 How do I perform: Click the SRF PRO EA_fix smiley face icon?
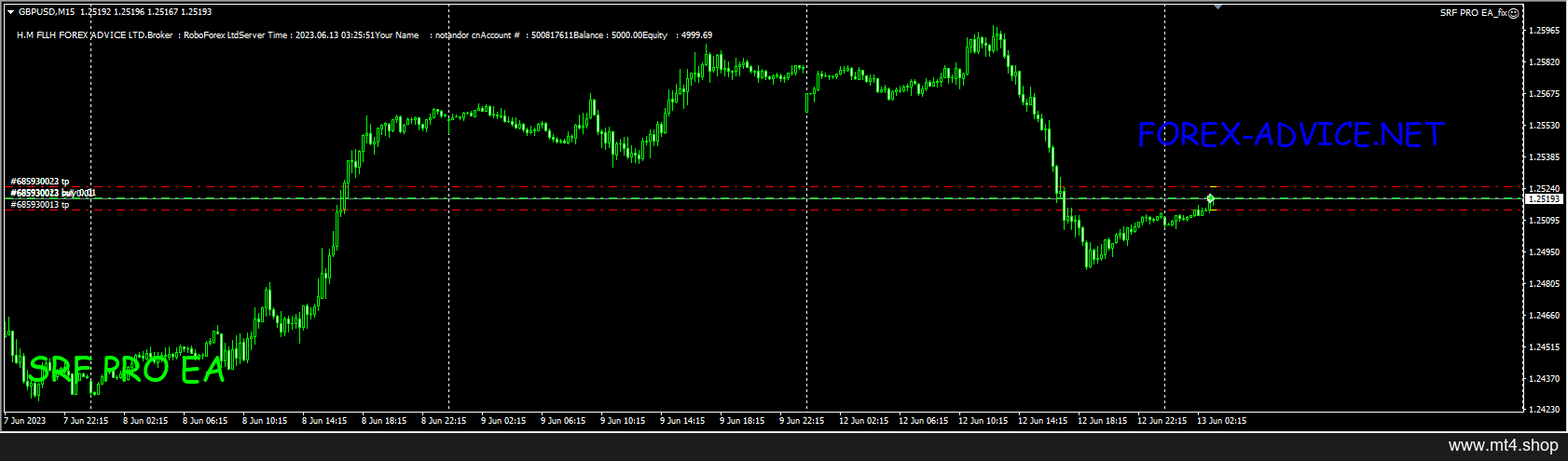[1514, 12]
